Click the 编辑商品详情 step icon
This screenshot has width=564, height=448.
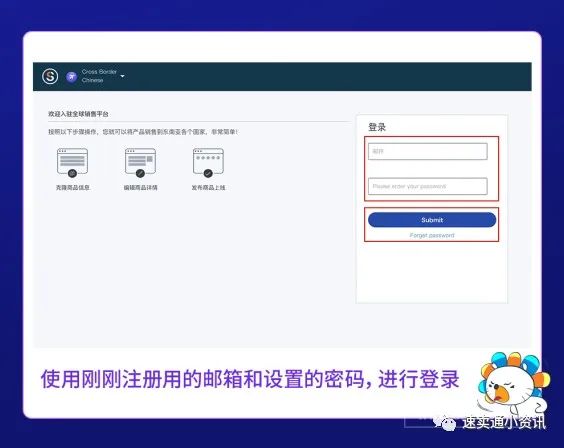tap(140, 163)
